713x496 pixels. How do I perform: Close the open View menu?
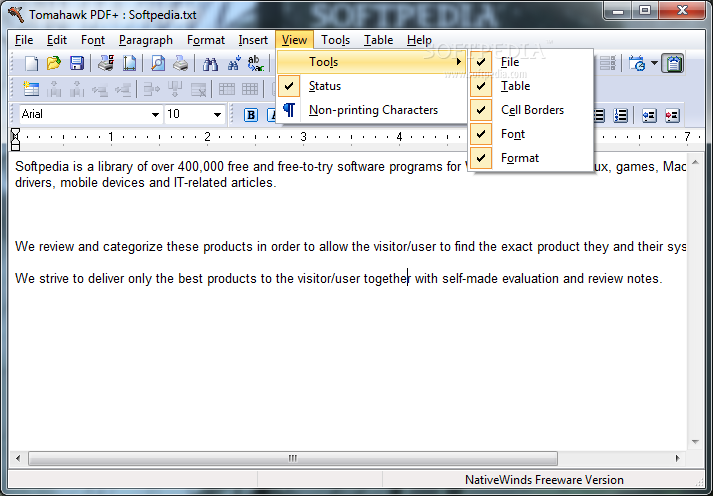point(294,40)
